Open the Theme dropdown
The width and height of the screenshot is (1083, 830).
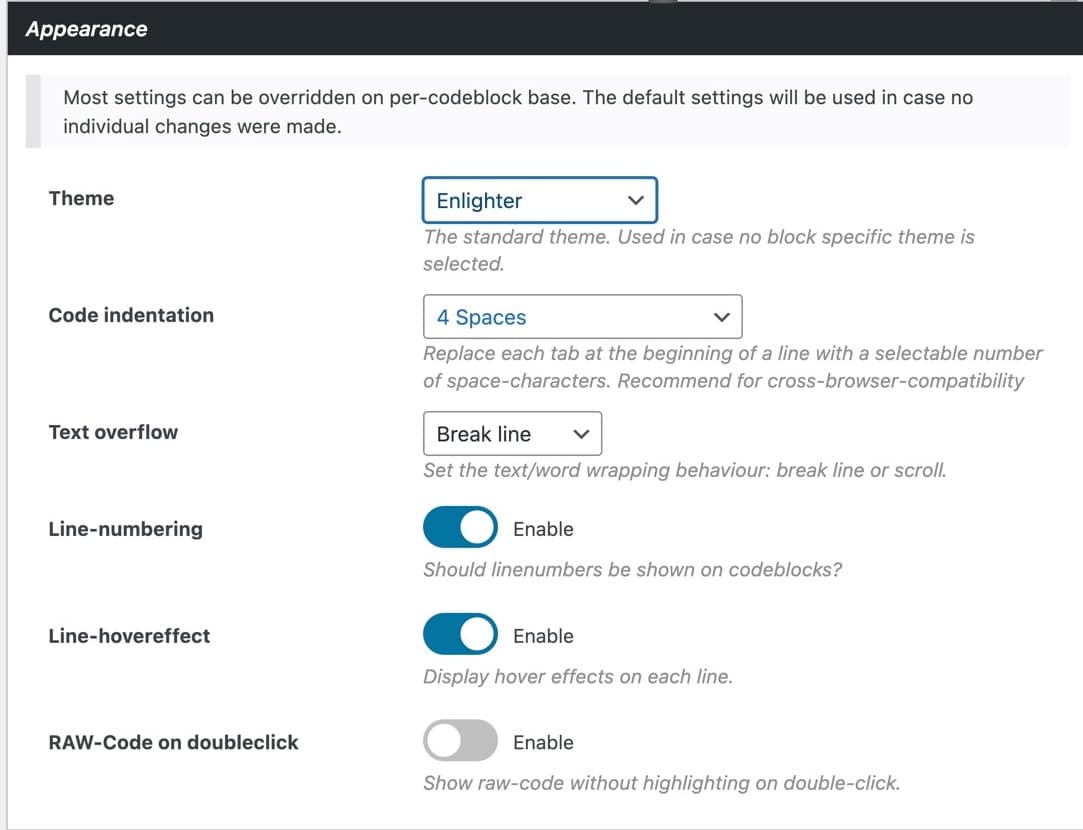(x=540, y=200)
